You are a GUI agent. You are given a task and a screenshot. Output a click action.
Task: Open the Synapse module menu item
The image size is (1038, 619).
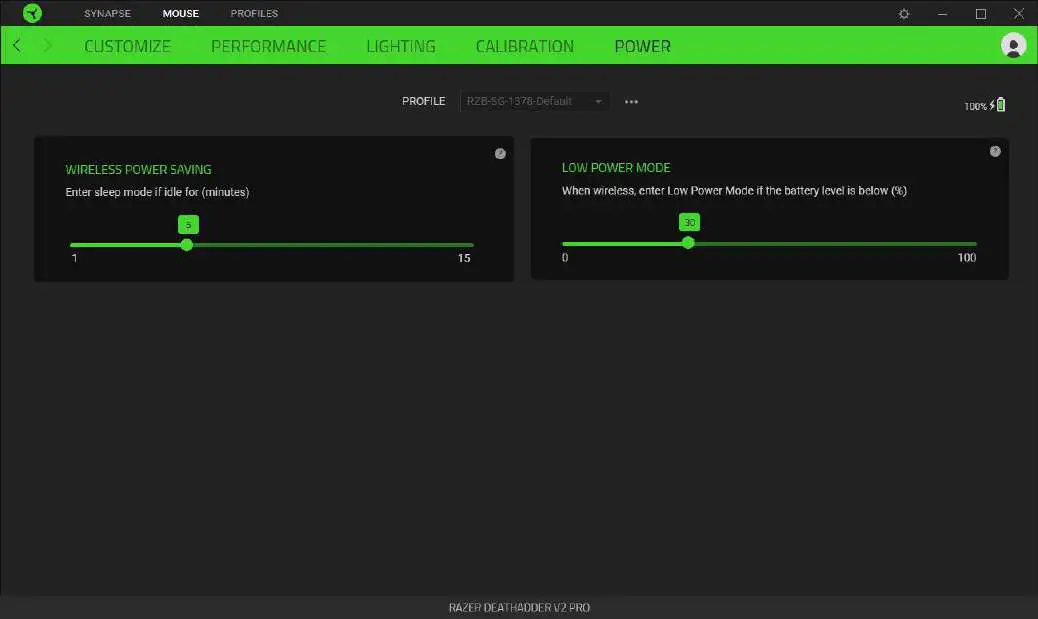[107, 13]
